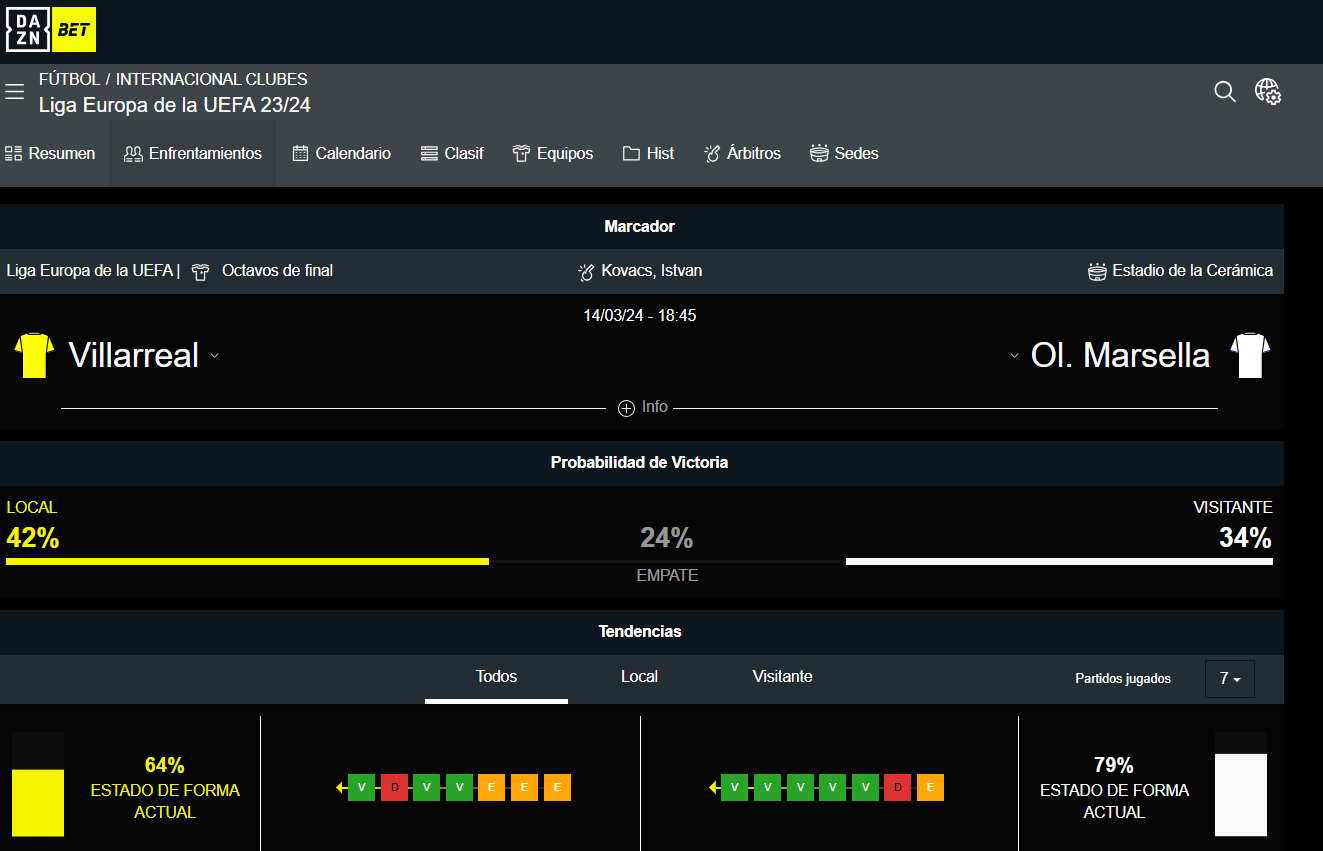Click the Estadio de la Cerámica venue link
Image resolution: width=1323 pixels, height=851 pixels.
point(1193,271)
